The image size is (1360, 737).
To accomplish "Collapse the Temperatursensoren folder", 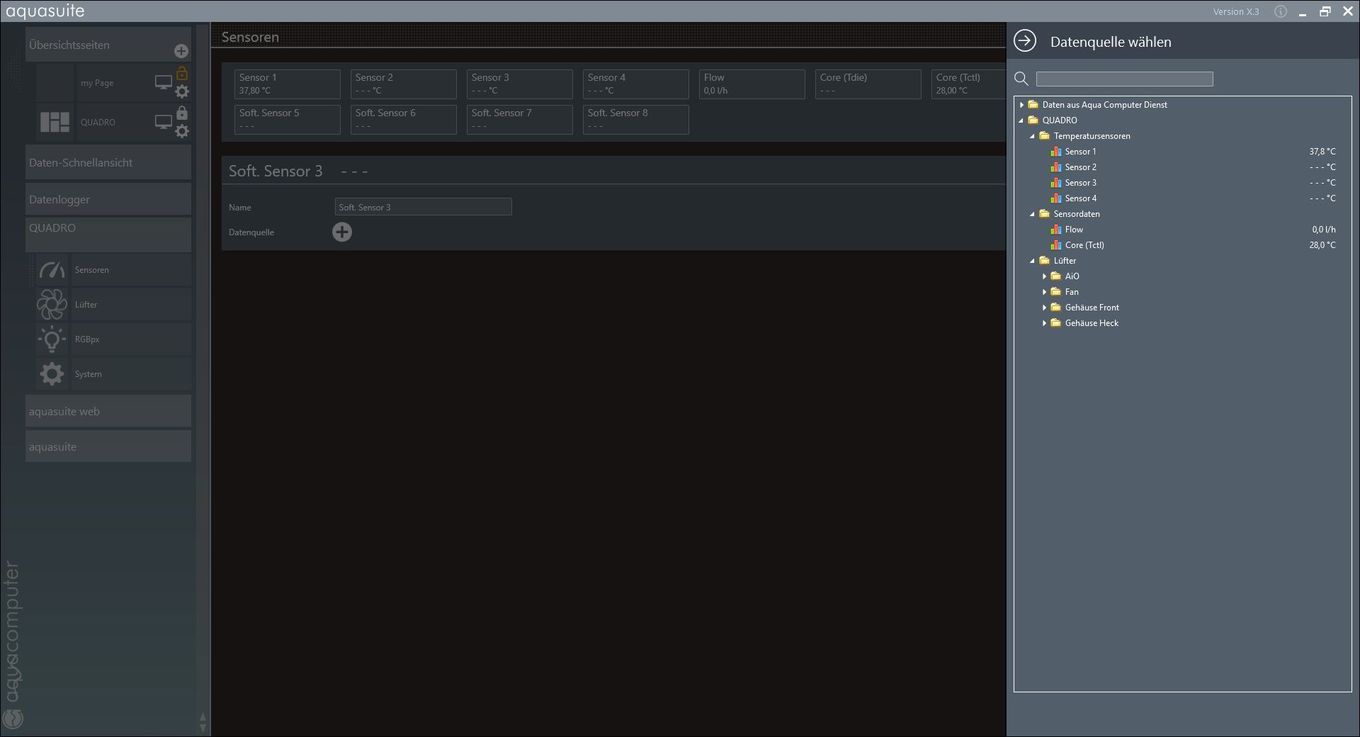I will point(1033,136).
